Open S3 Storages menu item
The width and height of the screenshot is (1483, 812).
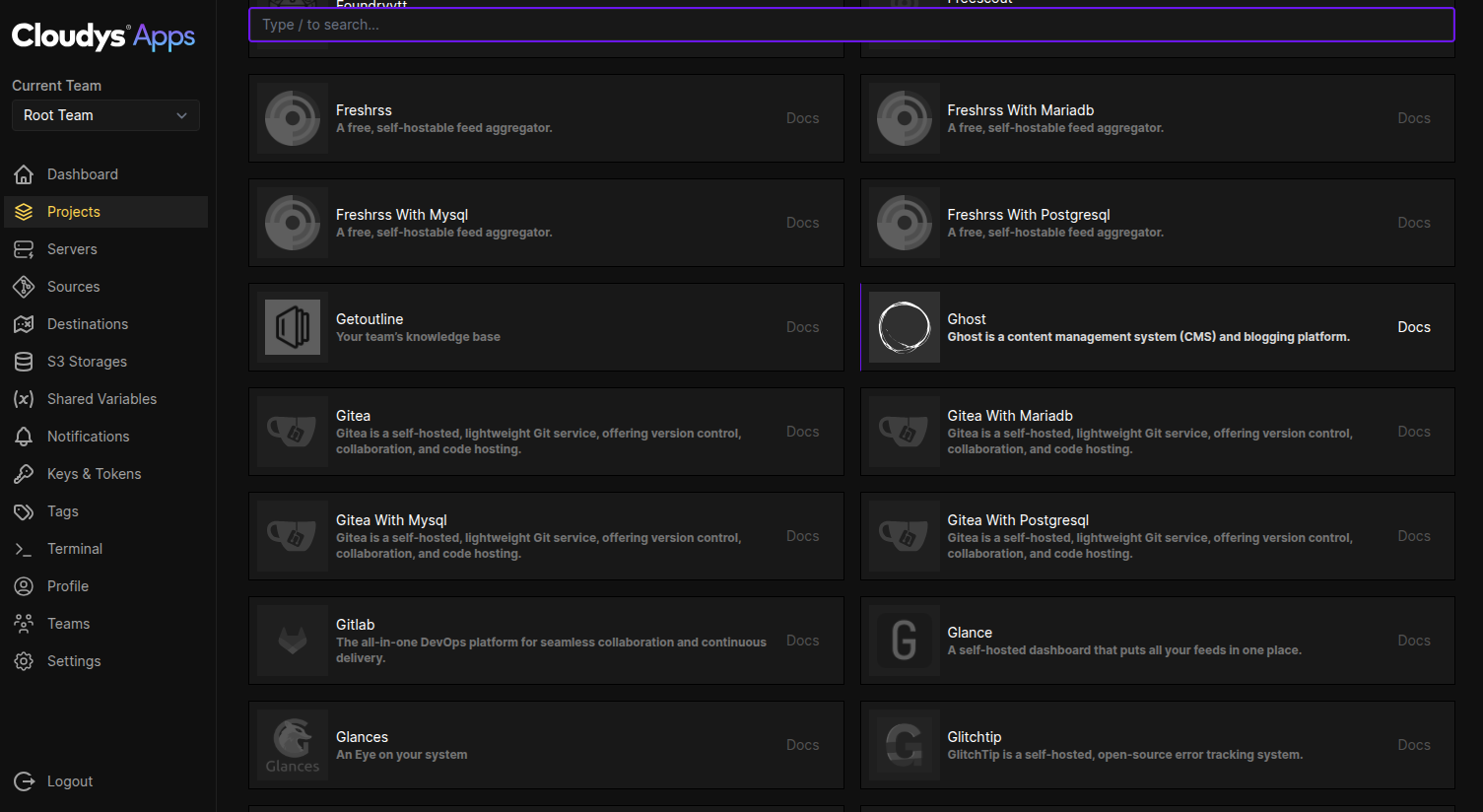click(x=106, y=362)
